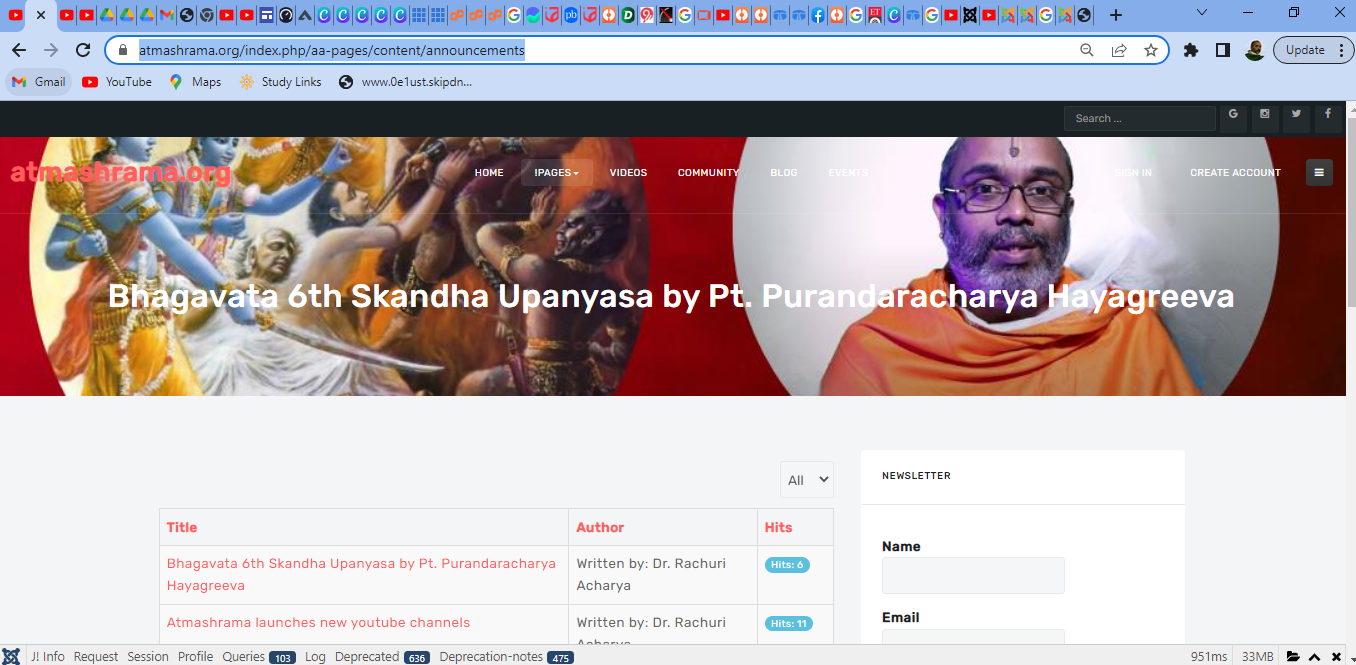The width and height of the screenshot is (1356, 665).
Task: Open the Gmail bookmark
Action: coord(39,82)
